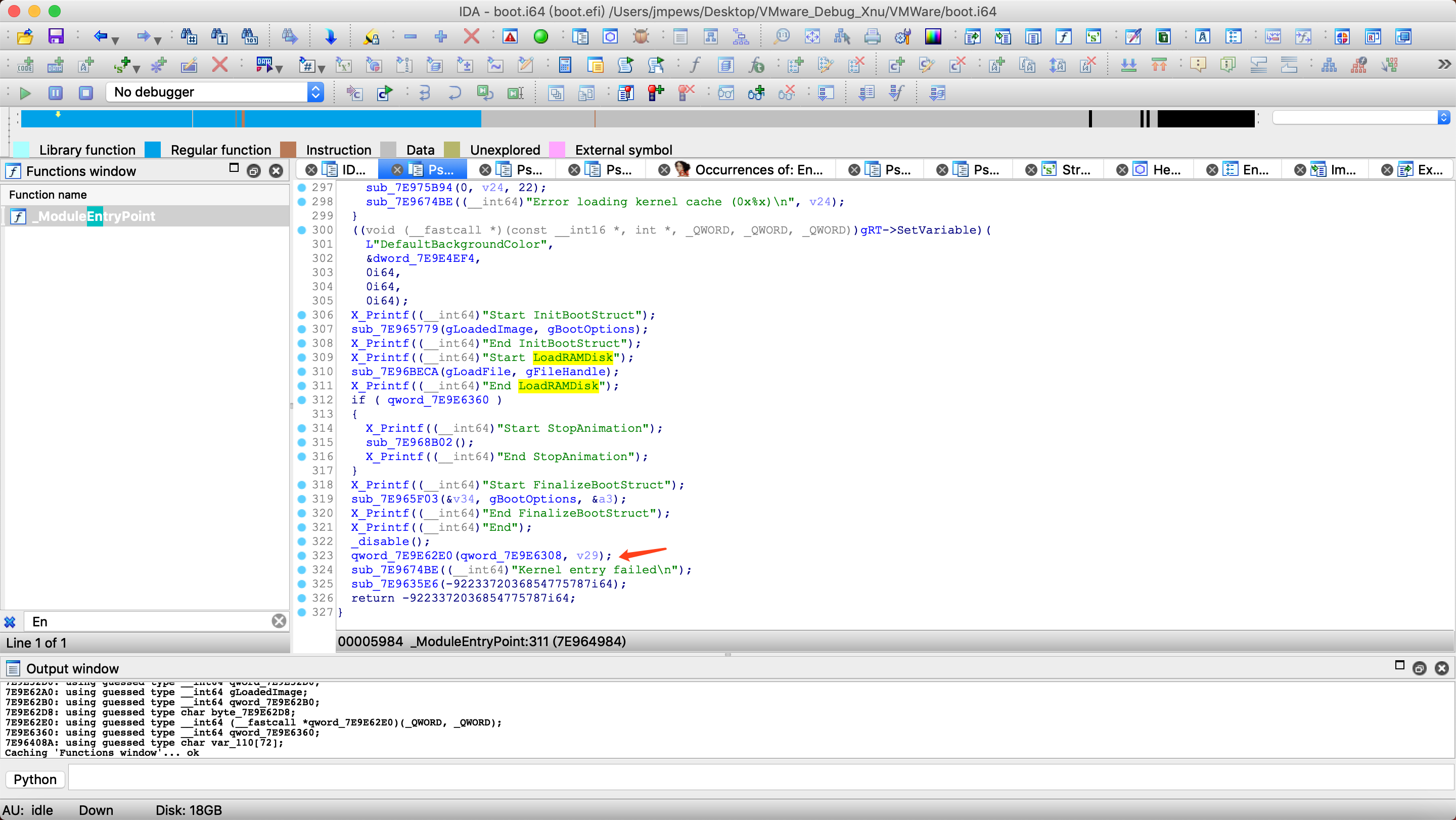Click the green circle toolbar icon
Image resolution: width=1456 pixels, height=820 pixels.
tap(540, 37)
